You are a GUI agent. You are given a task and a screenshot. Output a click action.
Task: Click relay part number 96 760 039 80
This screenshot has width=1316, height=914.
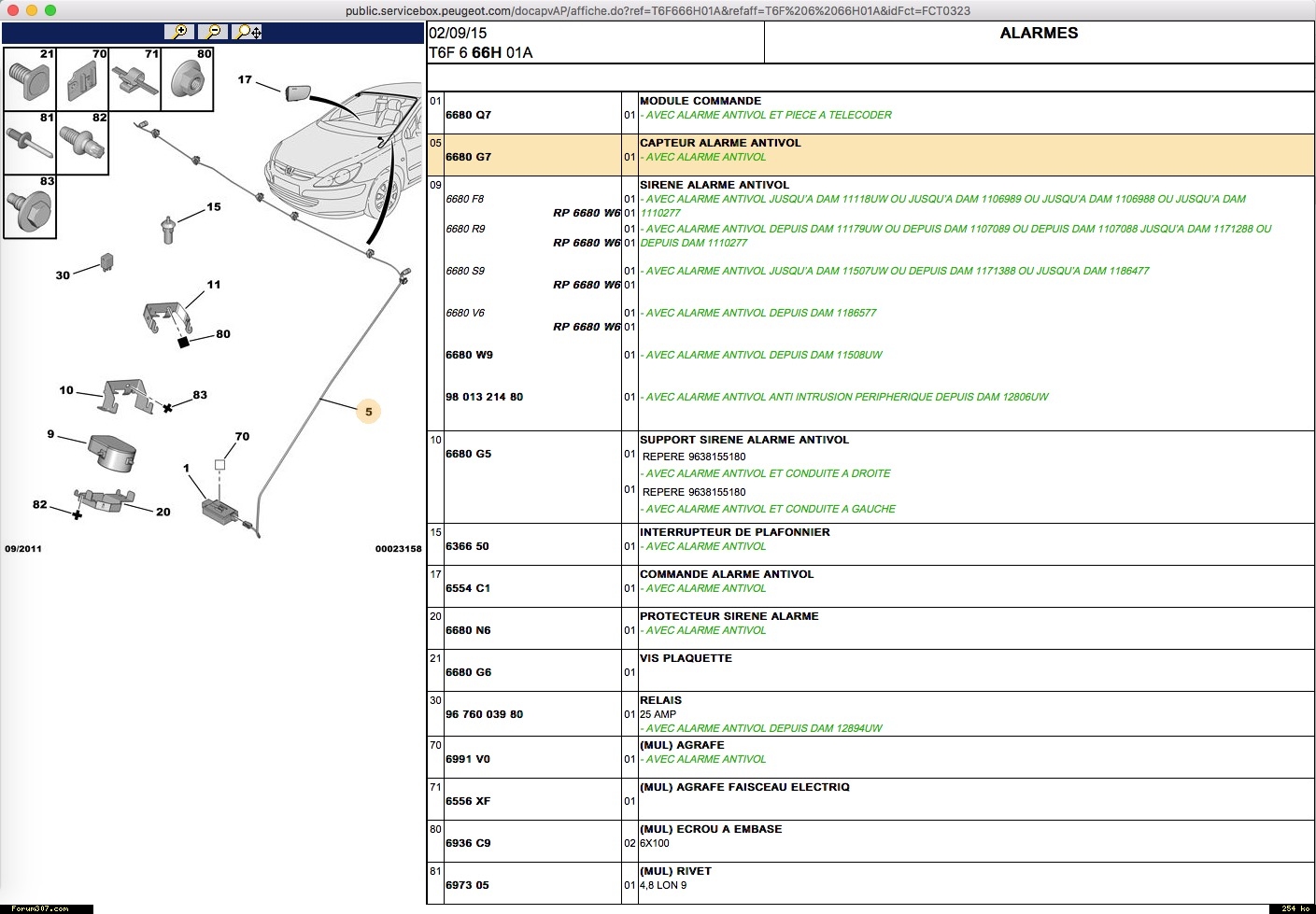(x=484, y=714)
